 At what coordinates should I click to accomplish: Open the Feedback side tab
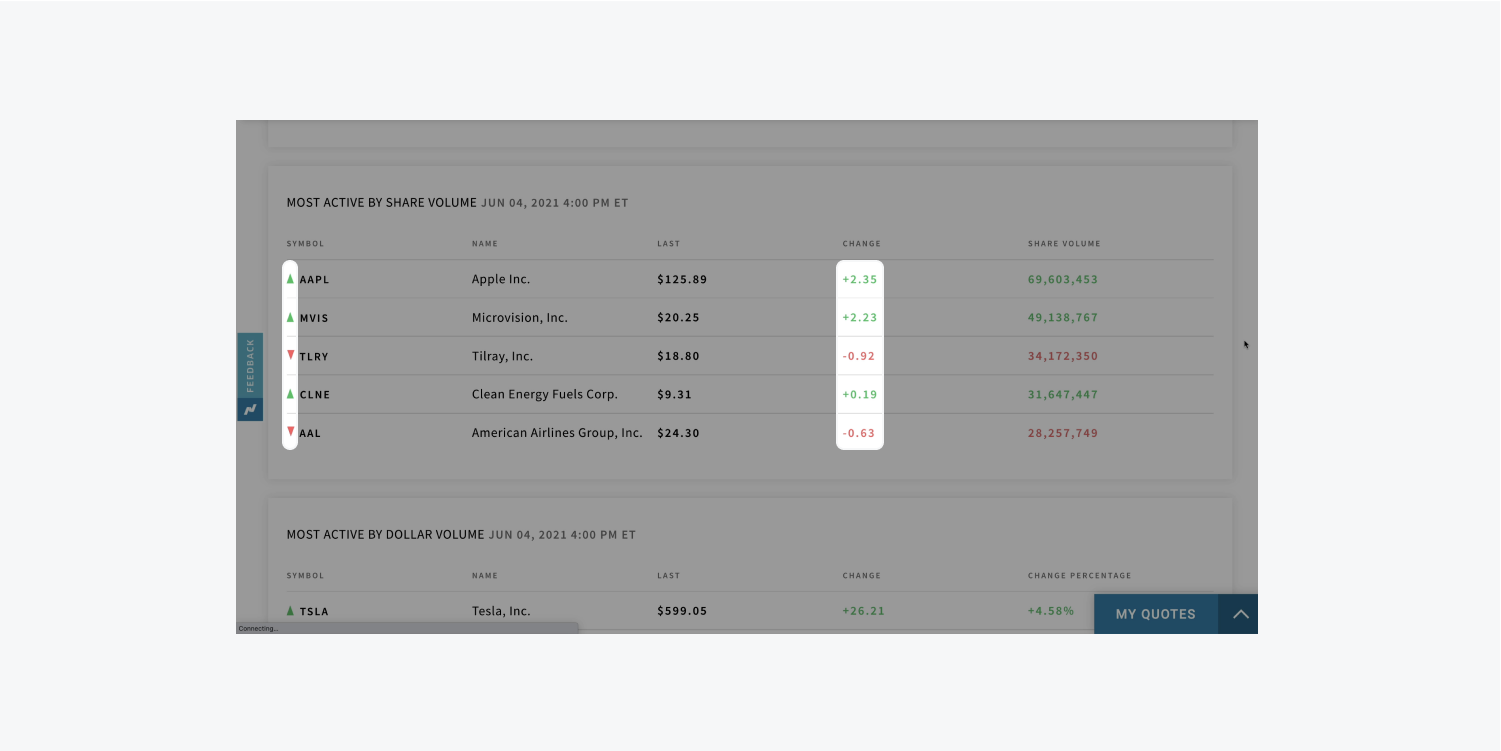click(250, 366)
